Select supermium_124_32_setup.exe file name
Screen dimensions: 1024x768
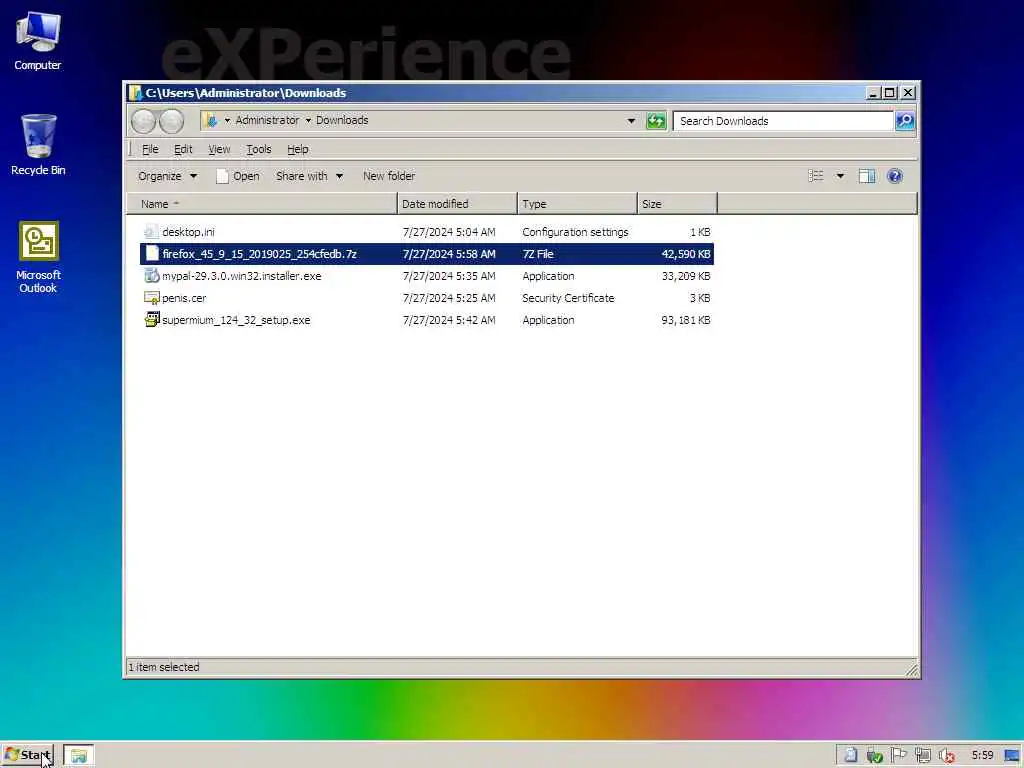[236, 320]
